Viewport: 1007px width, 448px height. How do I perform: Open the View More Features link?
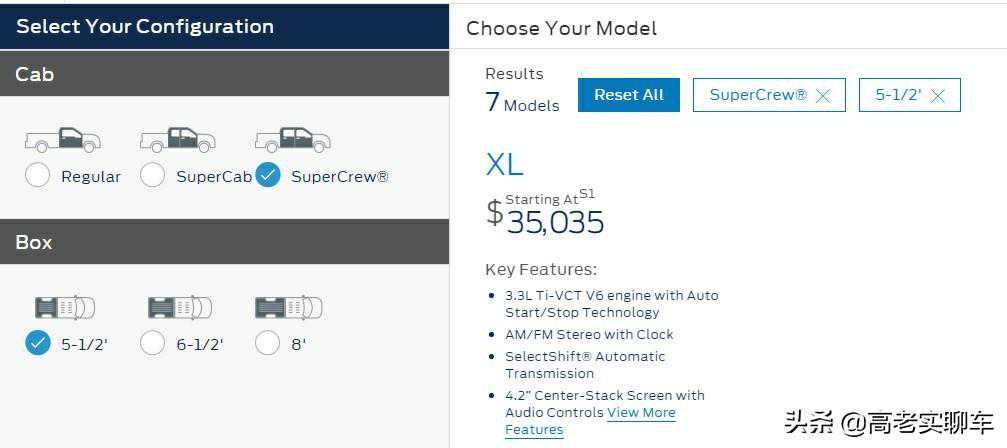[641, 413]
